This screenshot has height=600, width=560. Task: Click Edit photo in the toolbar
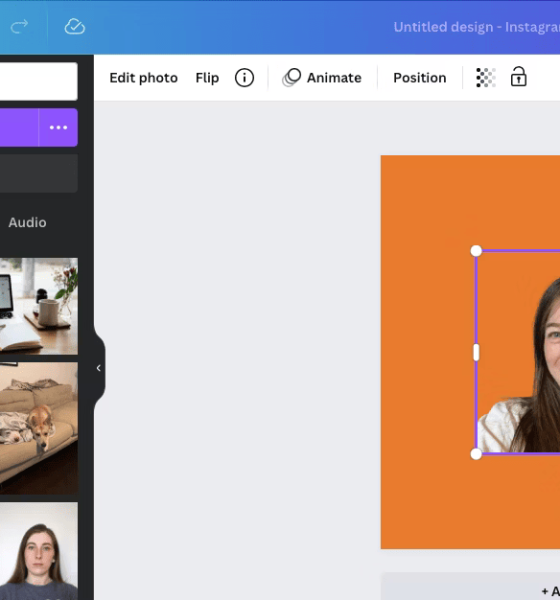click(144, 78)
